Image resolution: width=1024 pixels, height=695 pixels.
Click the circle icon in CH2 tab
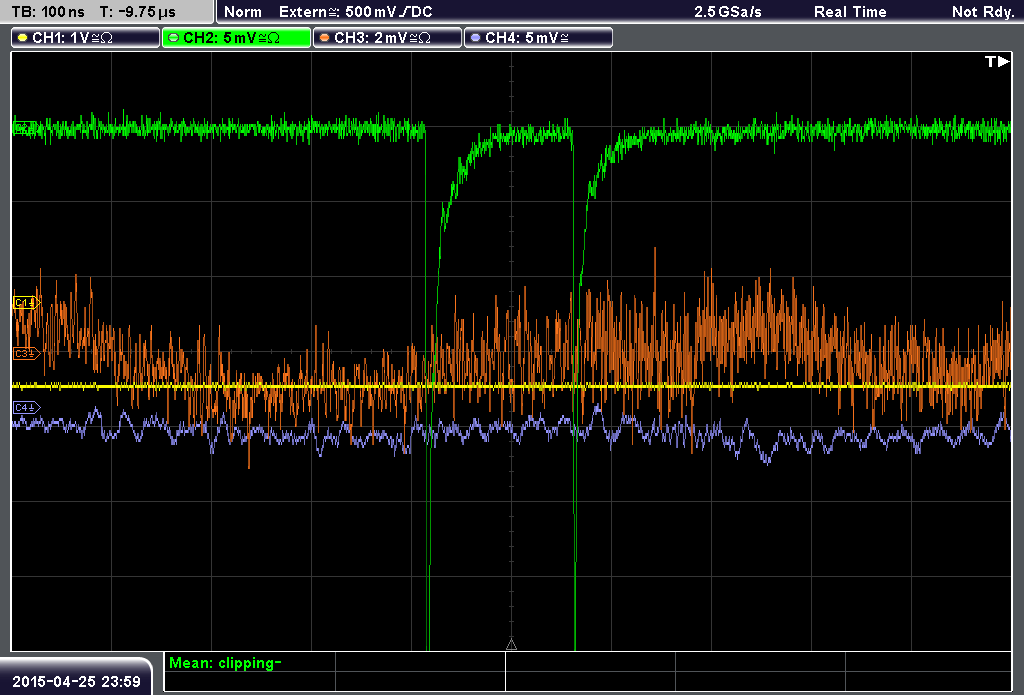click(174, 38)
